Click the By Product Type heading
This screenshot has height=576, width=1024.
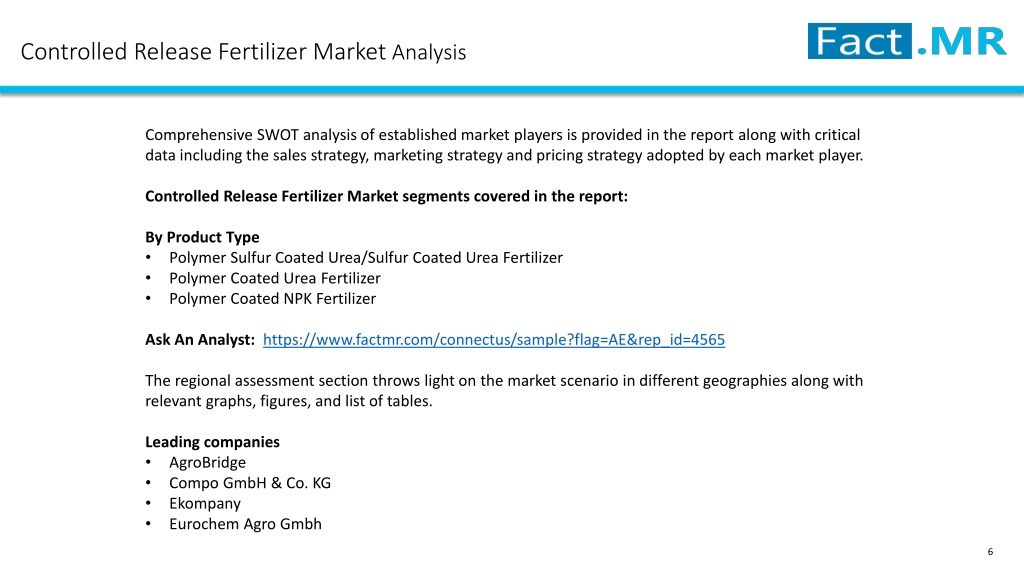point(202,237)
